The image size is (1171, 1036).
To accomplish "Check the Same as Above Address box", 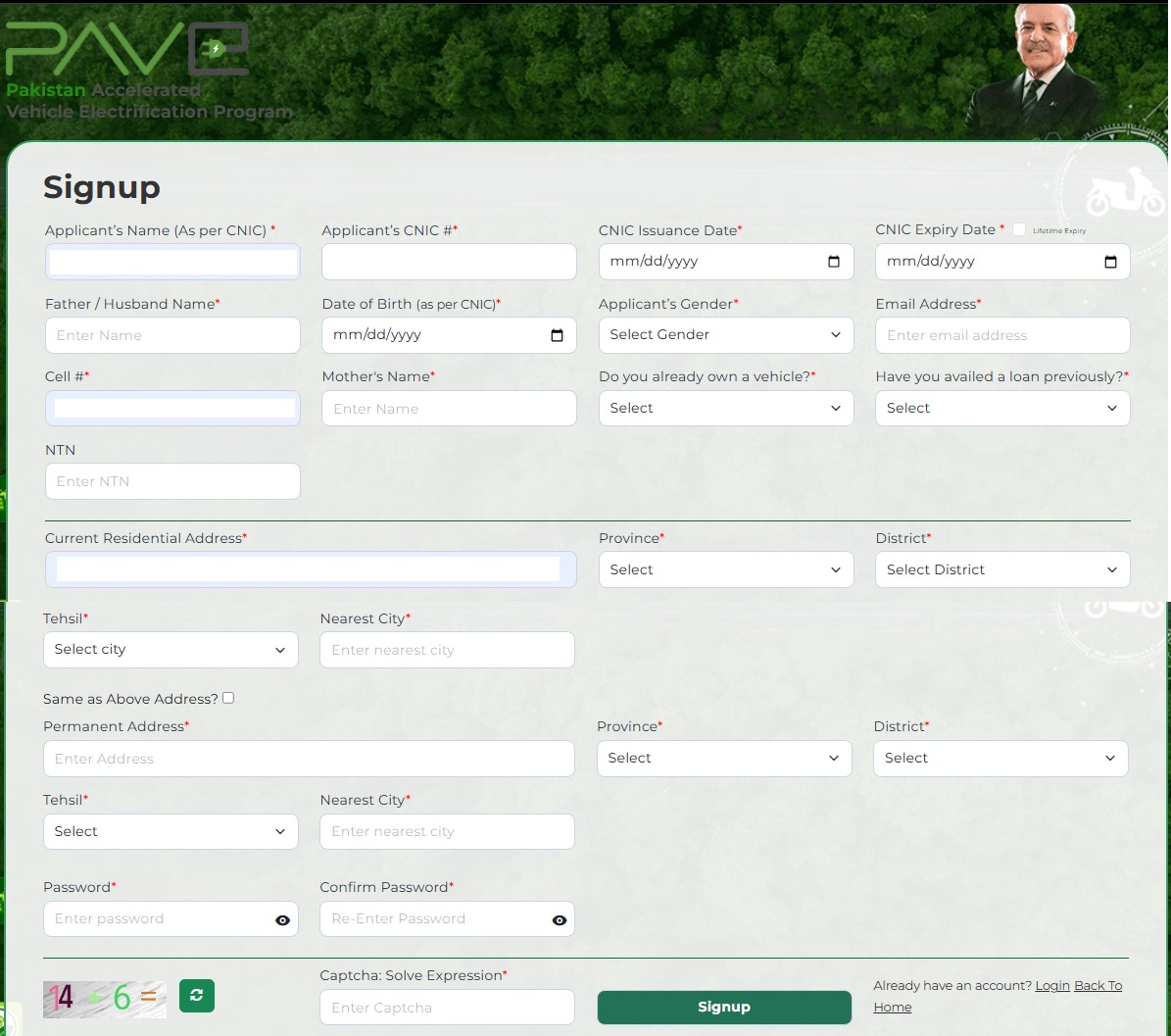I will pyautogui.click(x=228, y=698).
